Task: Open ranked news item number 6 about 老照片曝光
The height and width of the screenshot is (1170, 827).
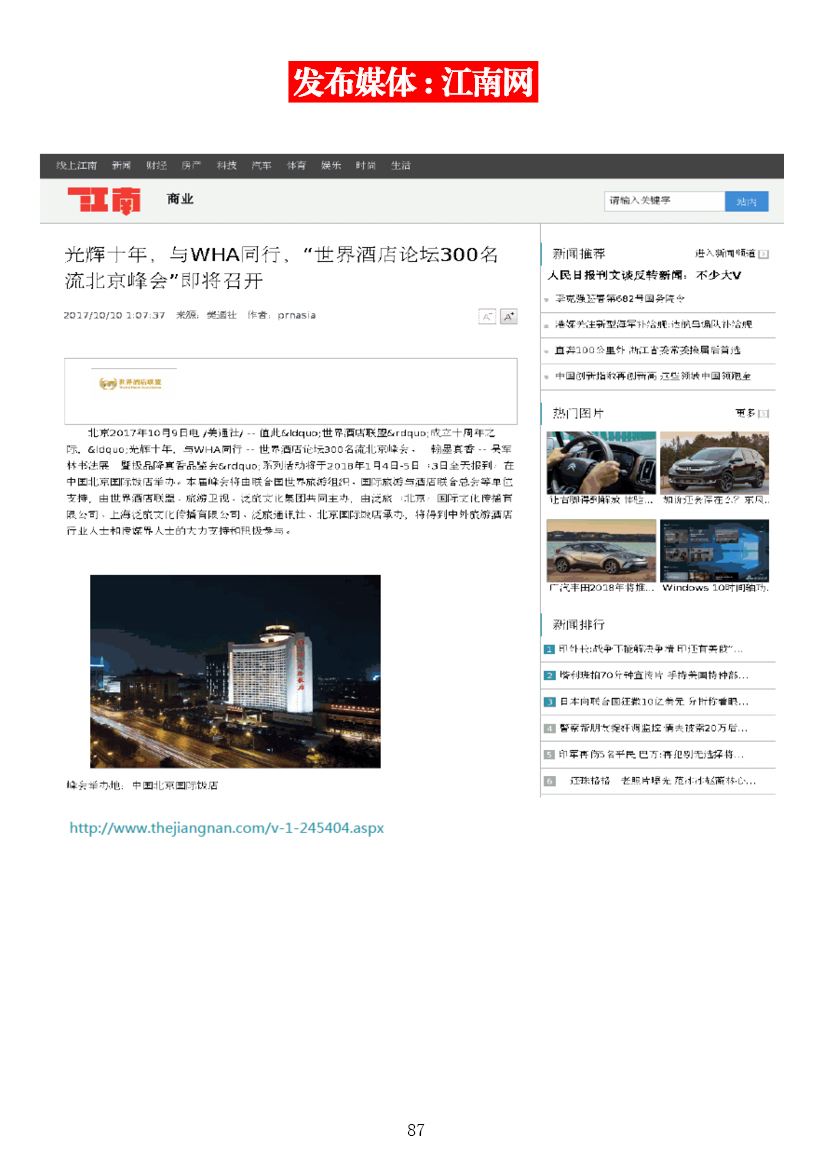Action: [x=663, y=781]
